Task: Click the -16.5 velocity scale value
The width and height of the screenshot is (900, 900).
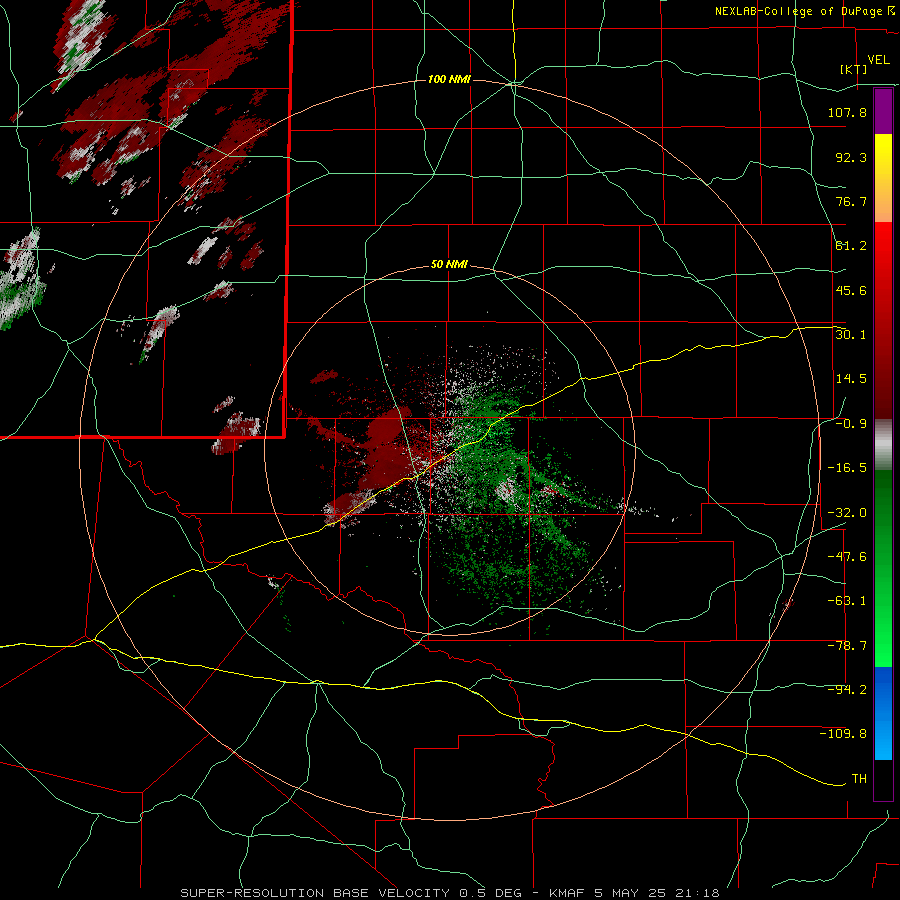Action: (x=847, y=468)
